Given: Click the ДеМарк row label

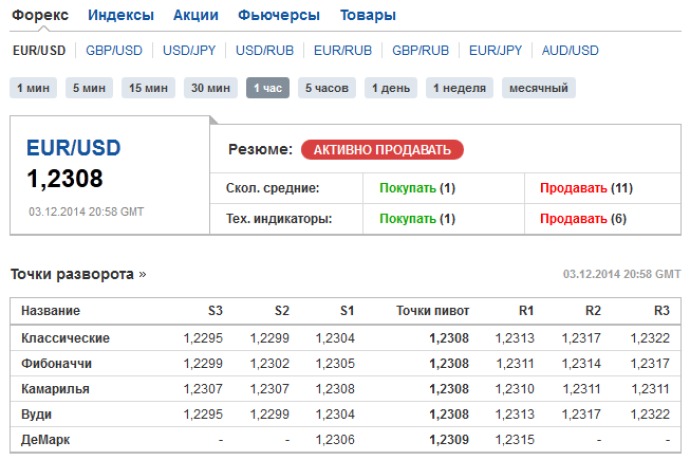Looking at the screenshot, I should coord(45,440).
